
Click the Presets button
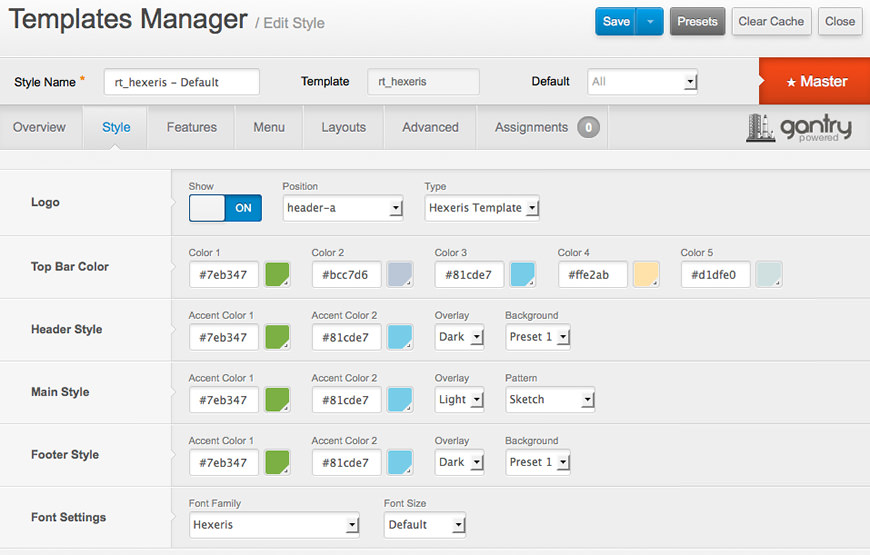point(697,21)
